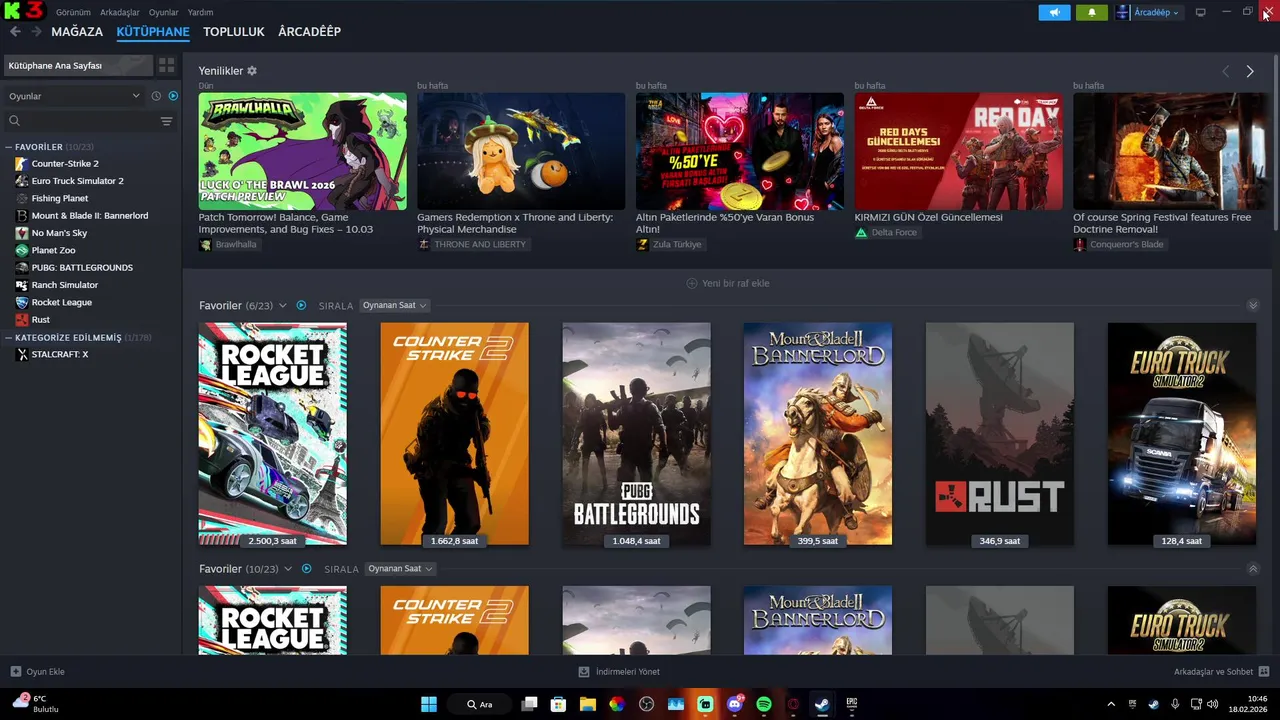Screen dimensions: 1280x720
Task: Open Oyunan Saat sort dropdown on Favoriler (10/23)
Action: (400, 569)
